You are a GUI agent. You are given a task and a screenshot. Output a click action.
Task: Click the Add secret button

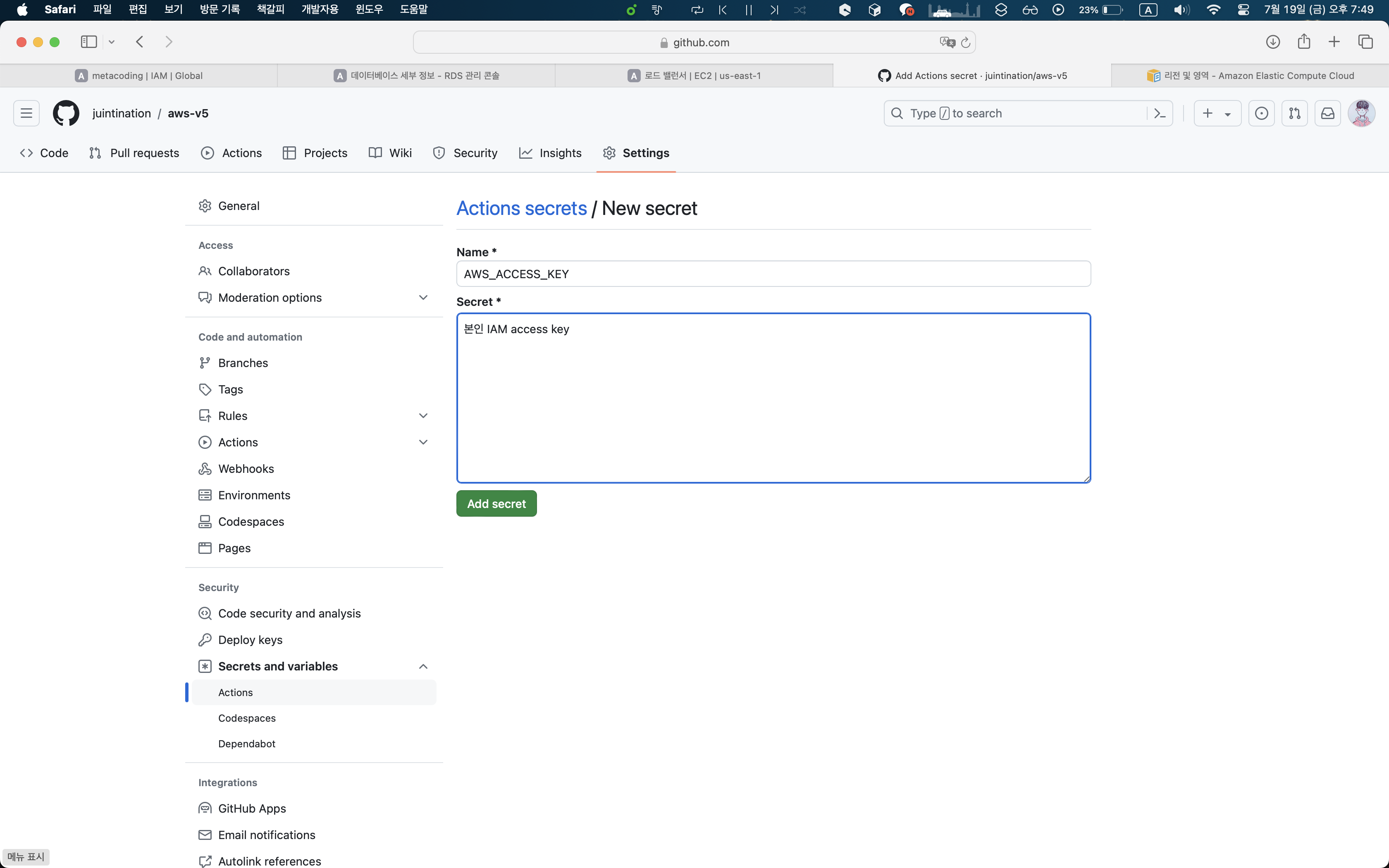tap(496, 503)
